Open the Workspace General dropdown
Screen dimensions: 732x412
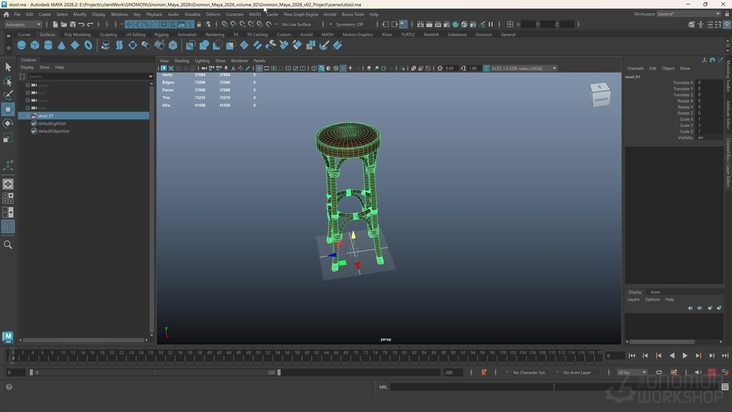(x=689, y=14)
